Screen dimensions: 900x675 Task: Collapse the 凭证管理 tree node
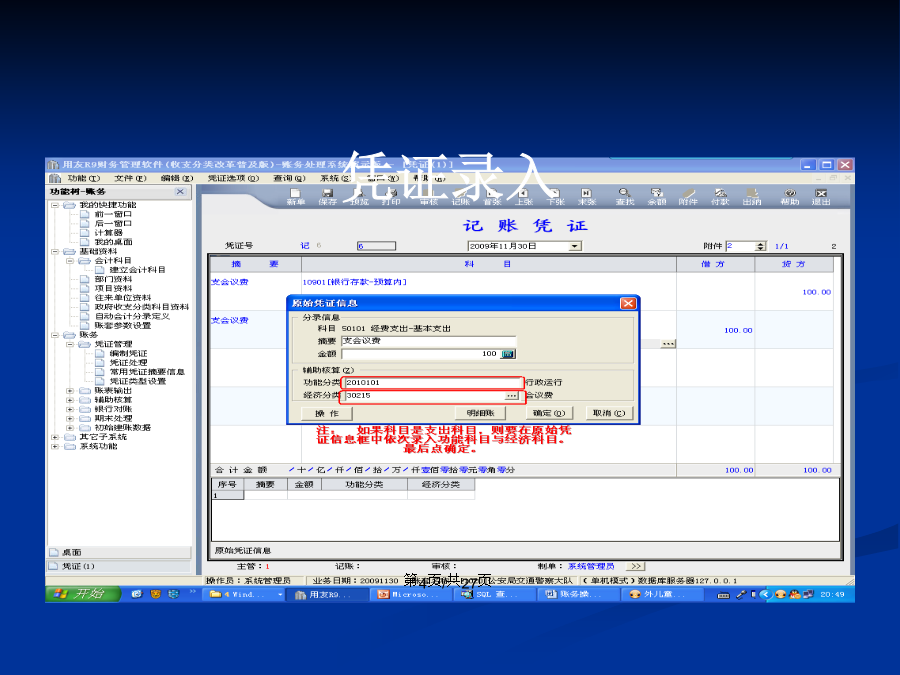[70, 344]
